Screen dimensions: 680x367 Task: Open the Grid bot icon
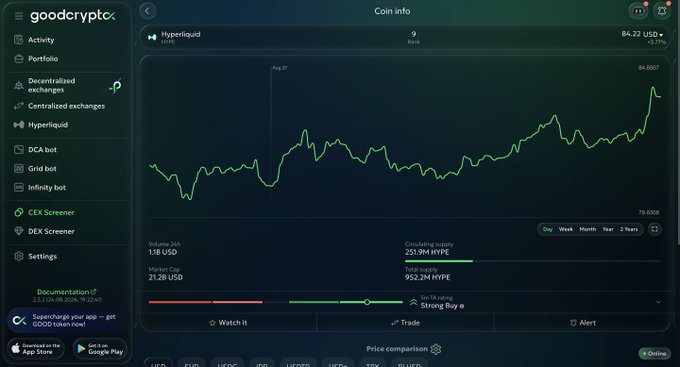click(19, 168)
